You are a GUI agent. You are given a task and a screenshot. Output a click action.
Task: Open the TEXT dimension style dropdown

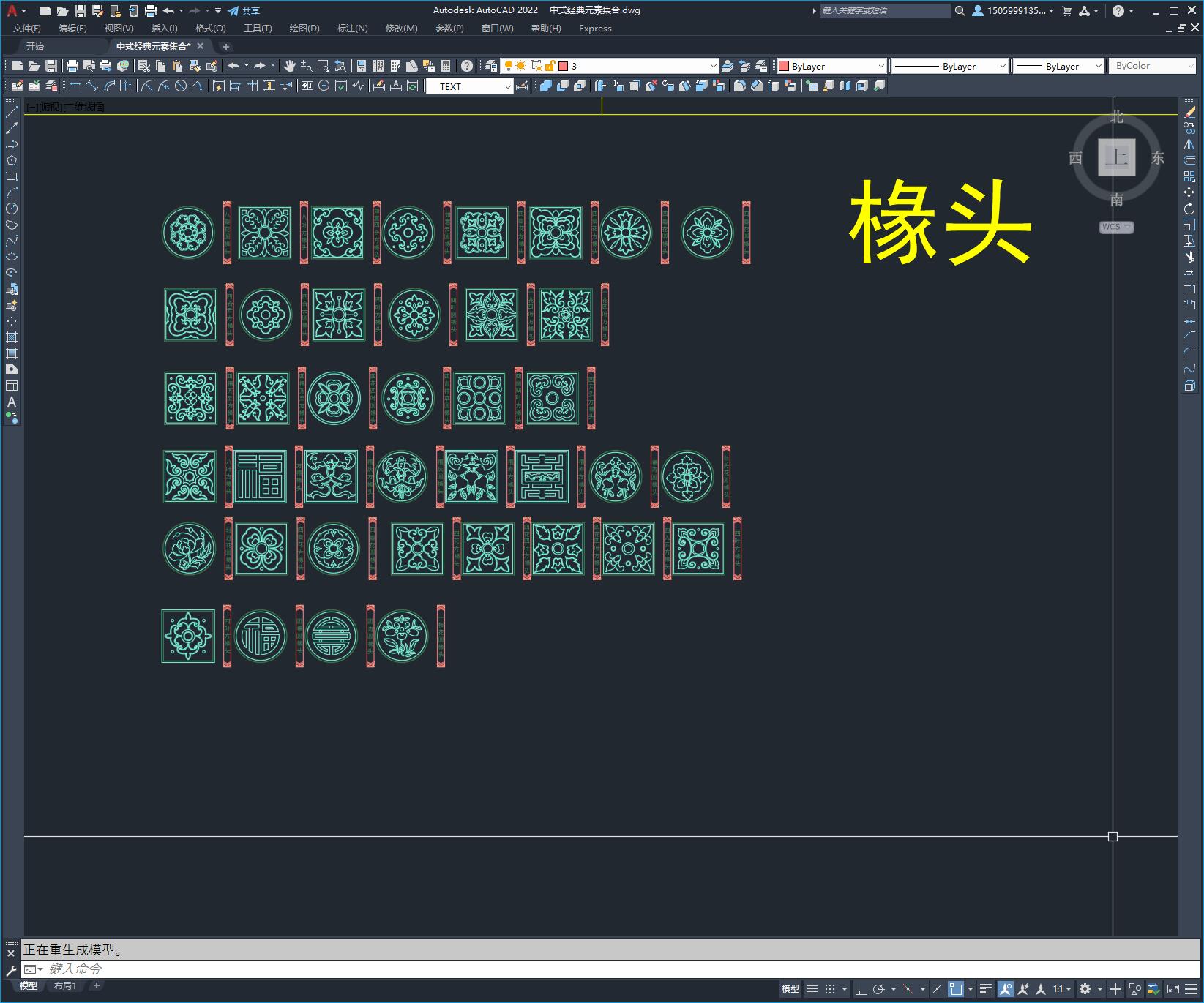469,86
